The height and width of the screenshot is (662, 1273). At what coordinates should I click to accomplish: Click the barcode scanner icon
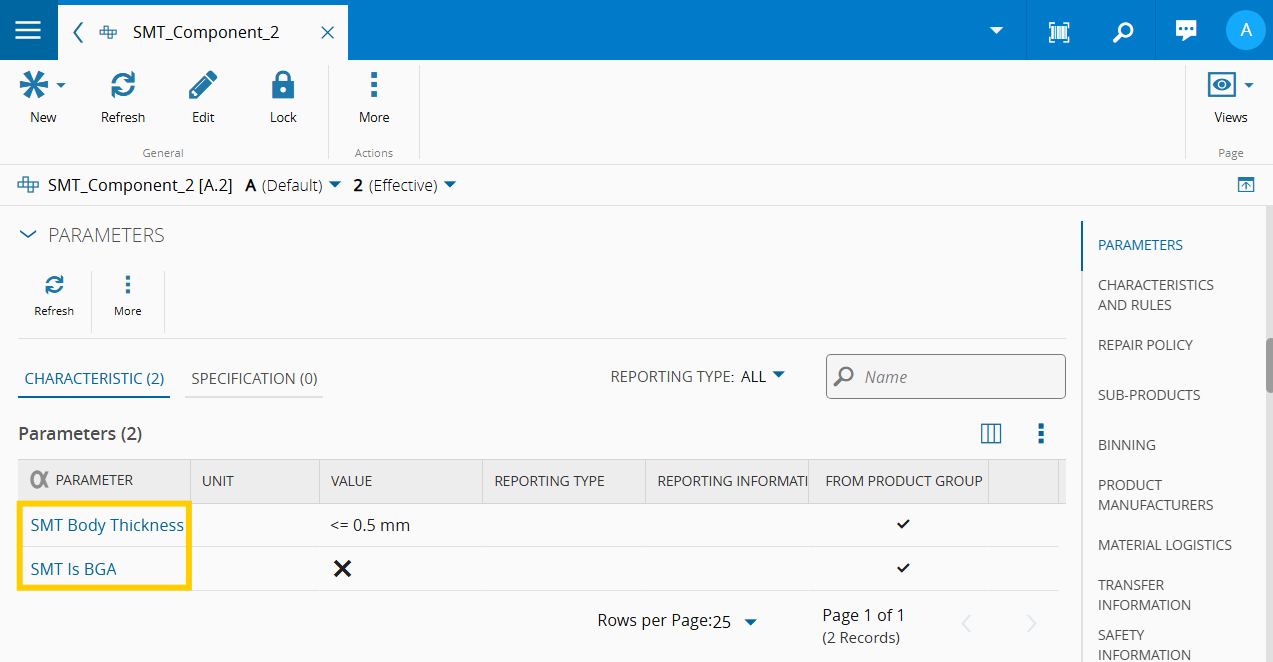1058,31
